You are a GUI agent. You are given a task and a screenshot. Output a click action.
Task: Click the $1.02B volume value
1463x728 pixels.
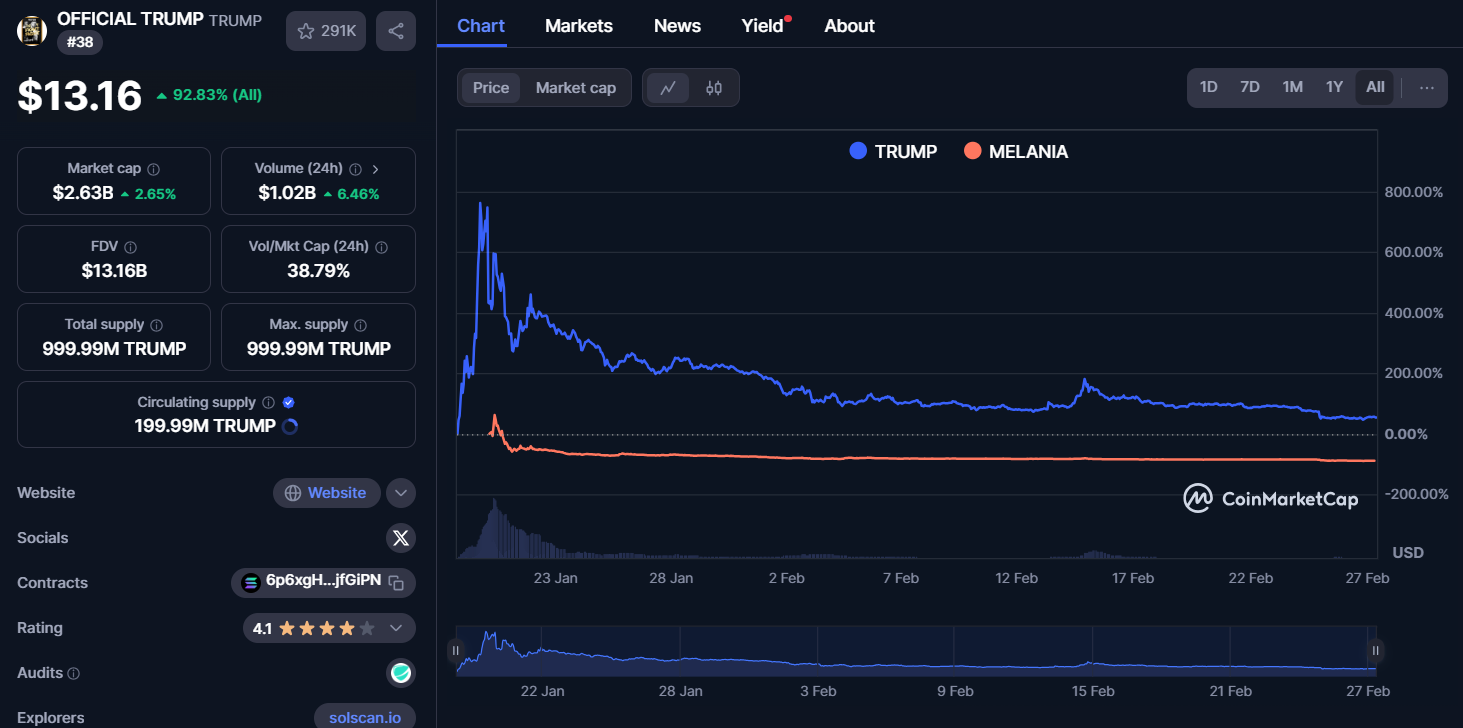[x=287, y=193]
